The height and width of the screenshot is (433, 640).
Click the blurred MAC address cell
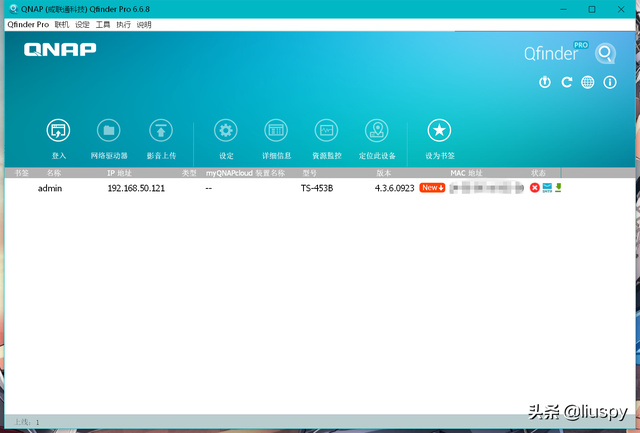click(487, 188)
